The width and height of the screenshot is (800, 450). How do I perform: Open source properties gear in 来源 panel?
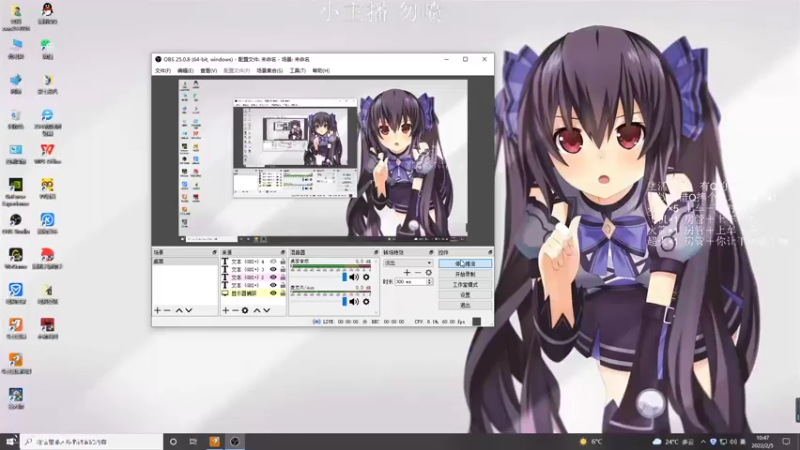point(245,310)
